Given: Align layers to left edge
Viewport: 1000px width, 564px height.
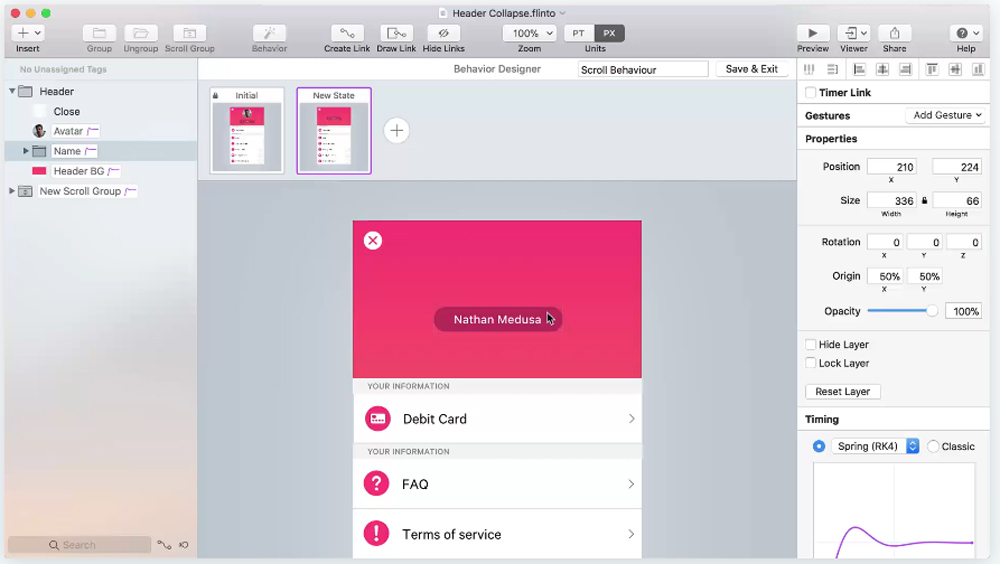Looking at the screenshot, I should (859, 69).
